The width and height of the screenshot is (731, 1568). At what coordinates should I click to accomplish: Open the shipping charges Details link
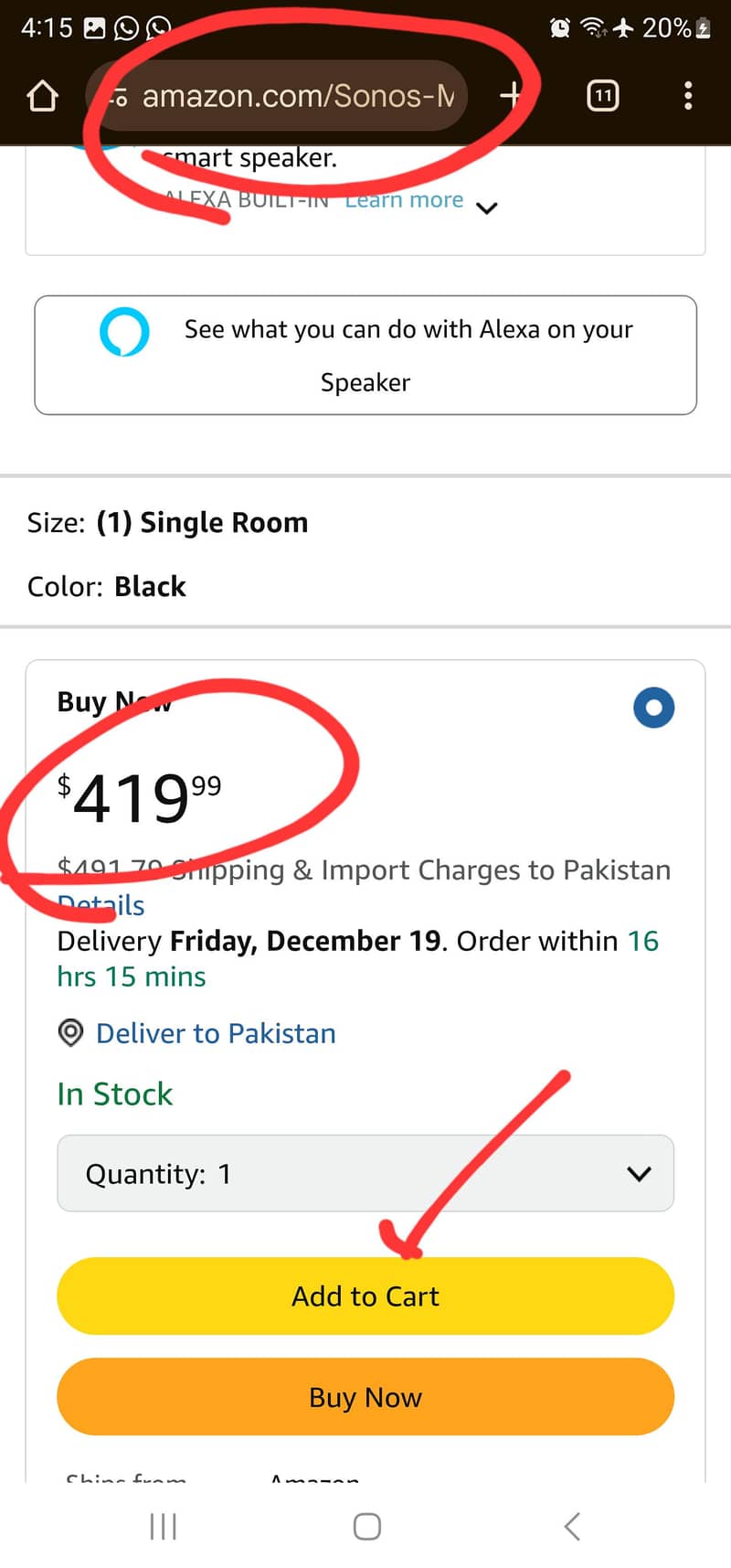(101, 904)
